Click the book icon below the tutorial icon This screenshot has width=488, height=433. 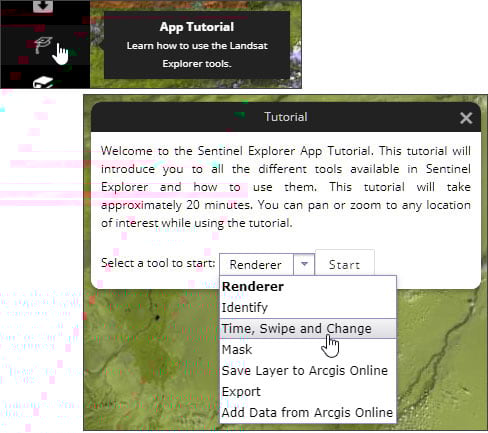43,82
